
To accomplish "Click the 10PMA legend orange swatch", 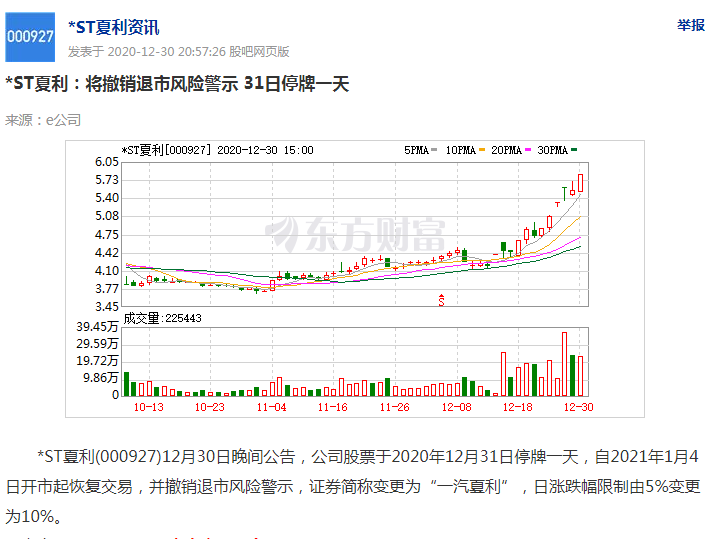I will [x=481, y=150].
